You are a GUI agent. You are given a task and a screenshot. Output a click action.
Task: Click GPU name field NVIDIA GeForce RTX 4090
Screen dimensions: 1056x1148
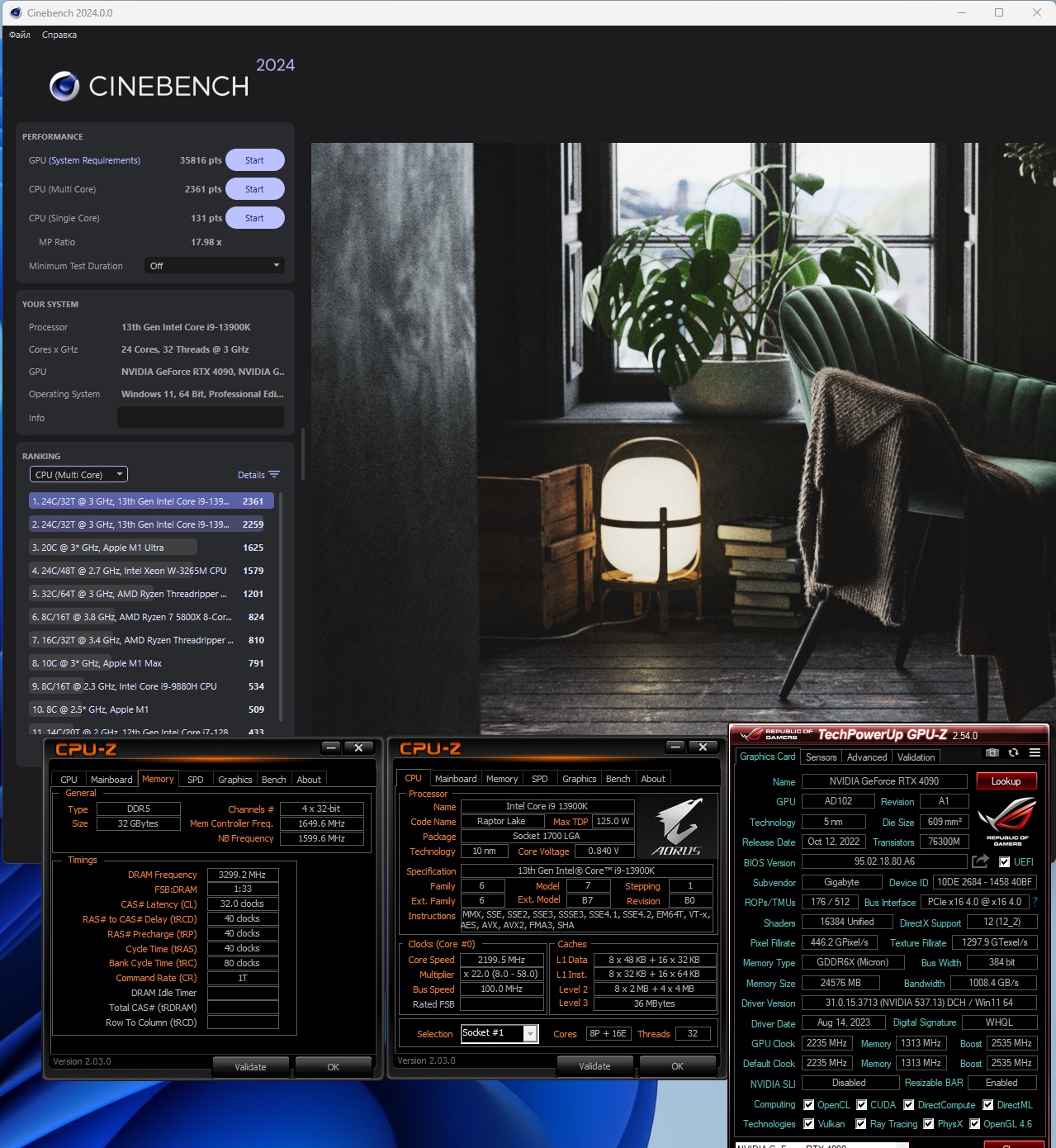click(x=883, y=781)
